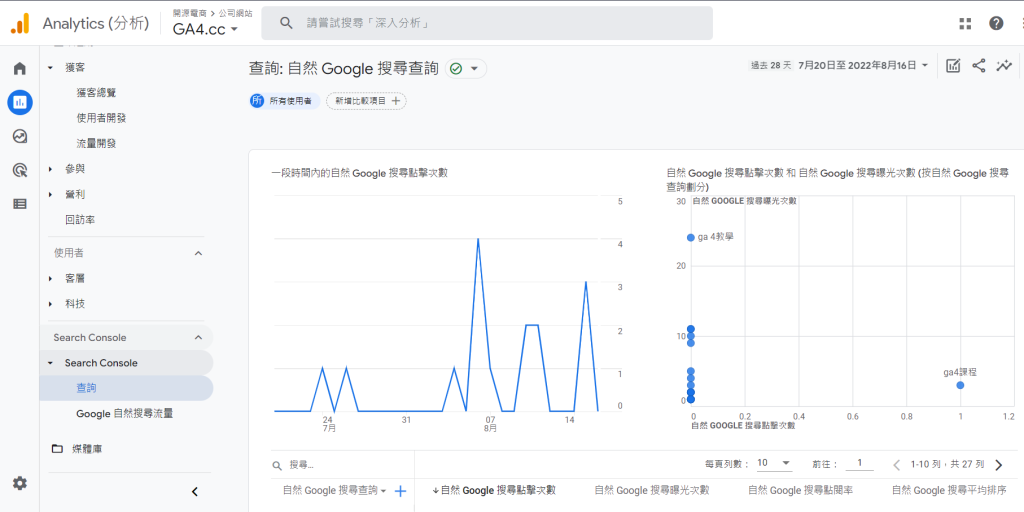The height and width of the screenshot is (512, 1024).
Task: Click the ga4課程 scatter point
Action: tap(960, 385)
